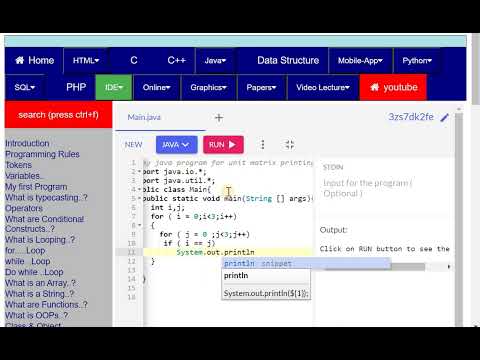The width and height of the screenshot is (480, 360).
Task: Click the NEW button in editor toolbar
Action: (x=133, y=145)
